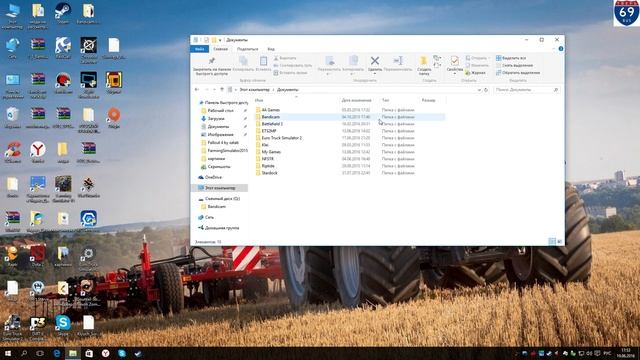Image resolution: width=640 pixels, height=360 pixels.
Task: Select Этот компьютер in navigation pane
Action: (x=220, y=188)
